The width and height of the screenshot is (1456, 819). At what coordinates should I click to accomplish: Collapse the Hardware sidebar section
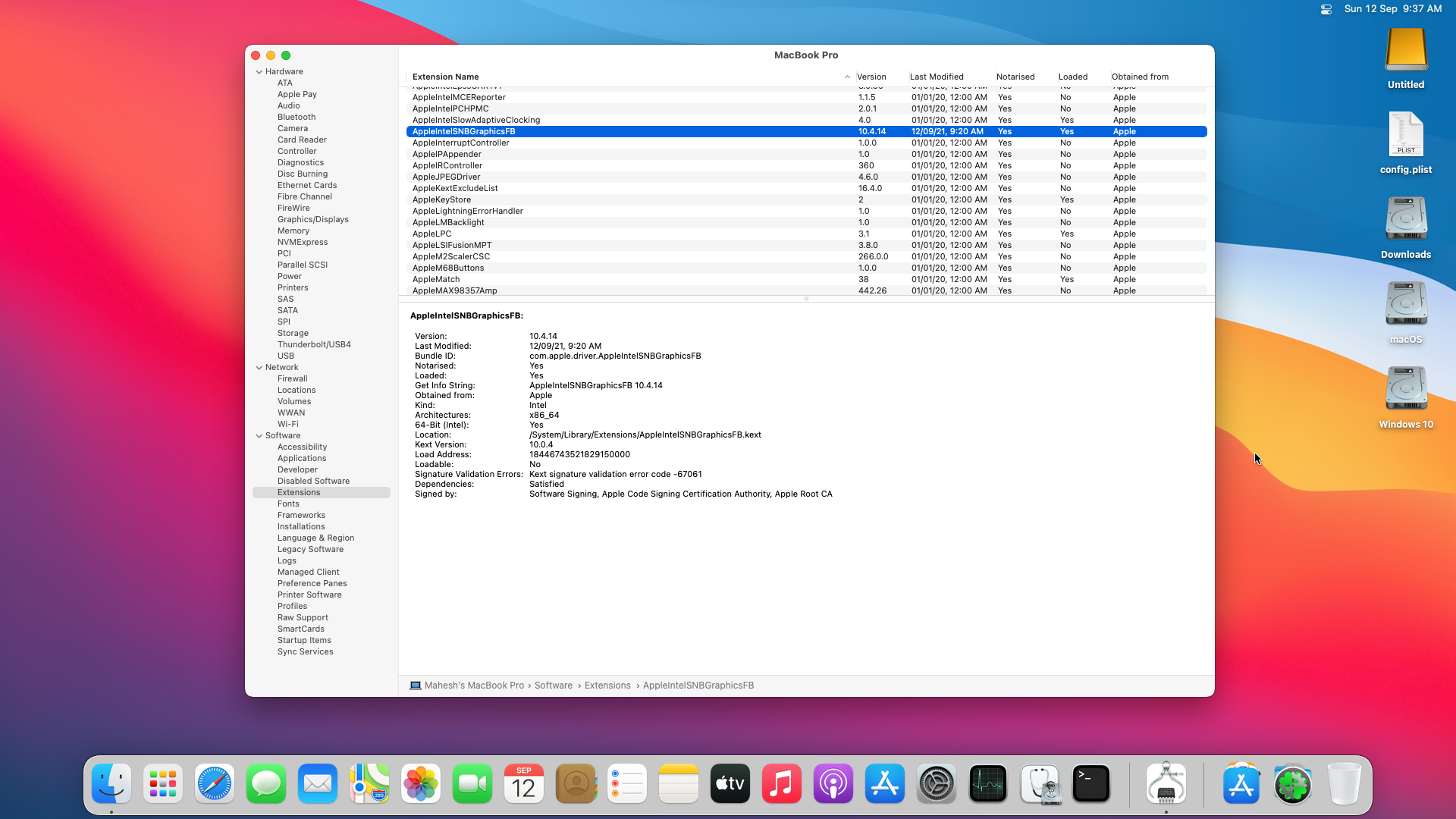(259, 72)
